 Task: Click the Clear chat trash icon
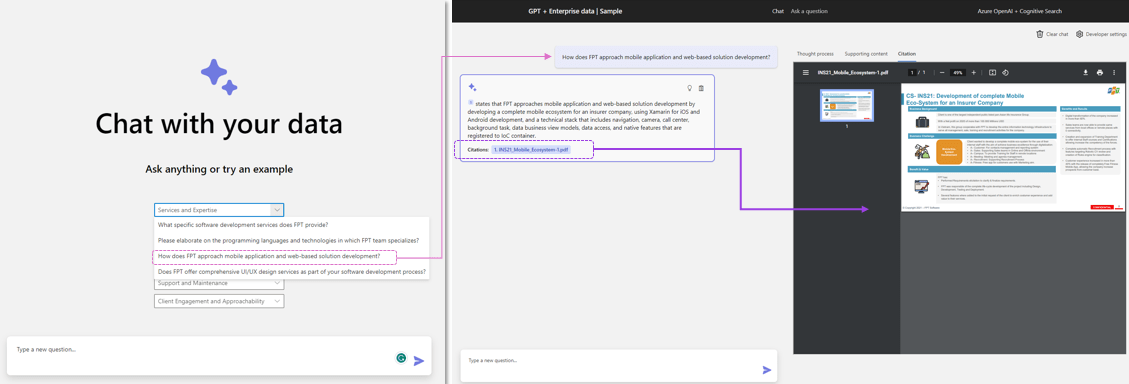[x=1039, y=34]
